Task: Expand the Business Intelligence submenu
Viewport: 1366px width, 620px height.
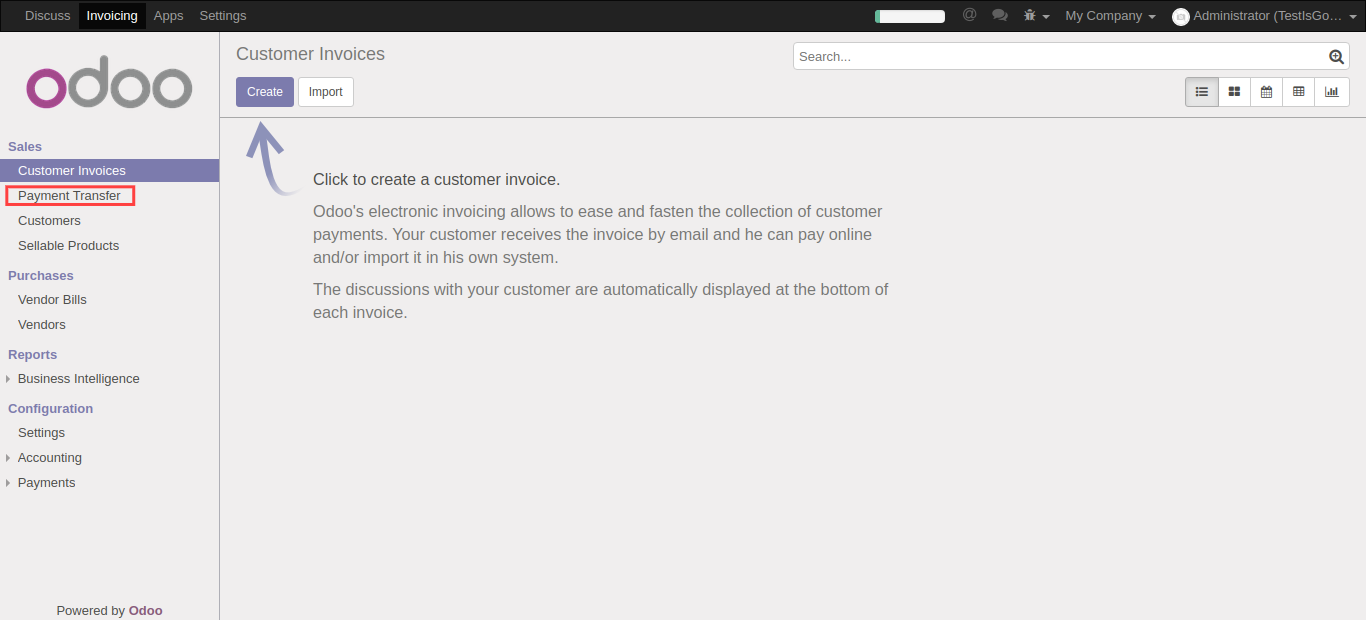Action: [x=78, y=379]
